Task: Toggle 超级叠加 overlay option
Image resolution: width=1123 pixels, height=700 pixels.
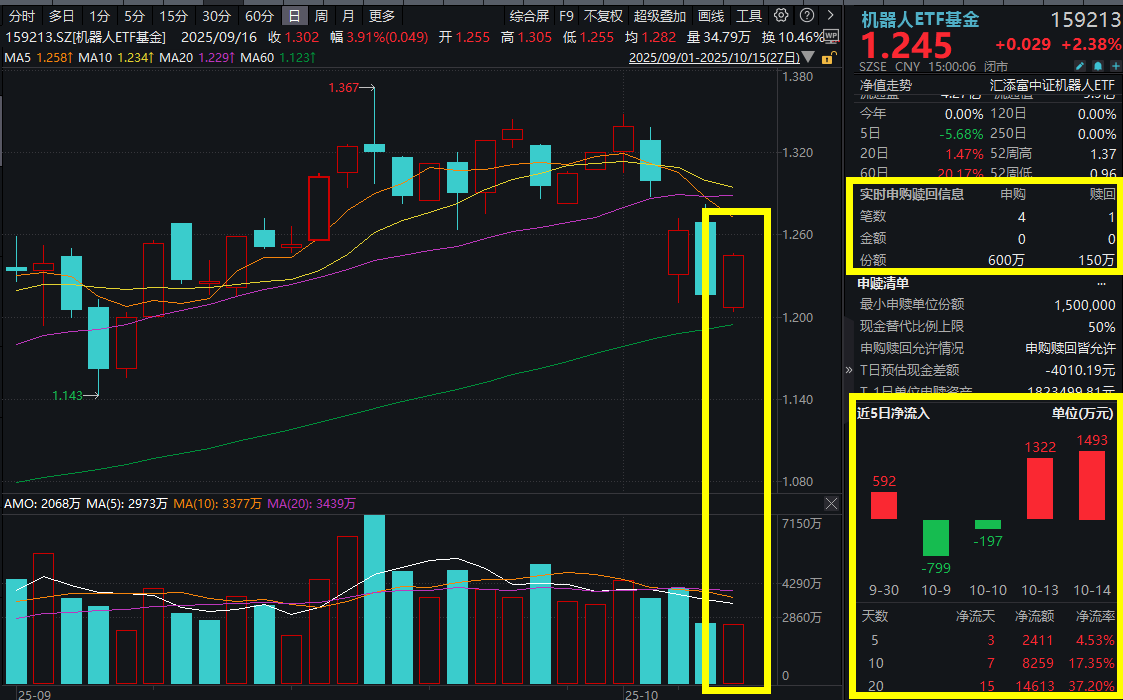Action: (659, 16)
